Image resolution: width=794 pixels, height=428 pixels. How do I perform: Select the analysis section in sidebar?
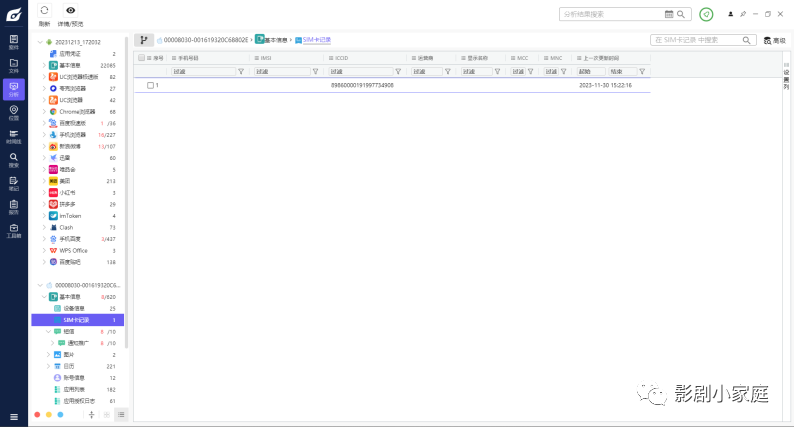pyautogui.click(x=14, y=89)
